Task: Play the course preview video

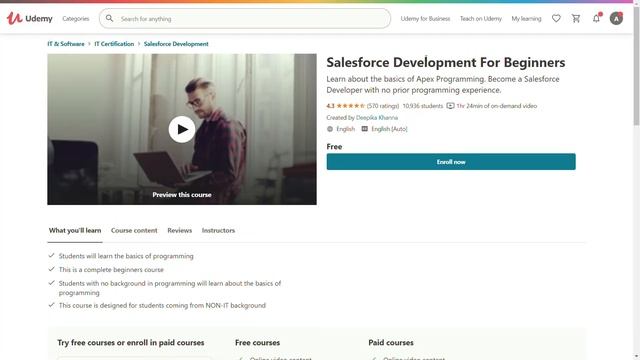Action: 182,129
